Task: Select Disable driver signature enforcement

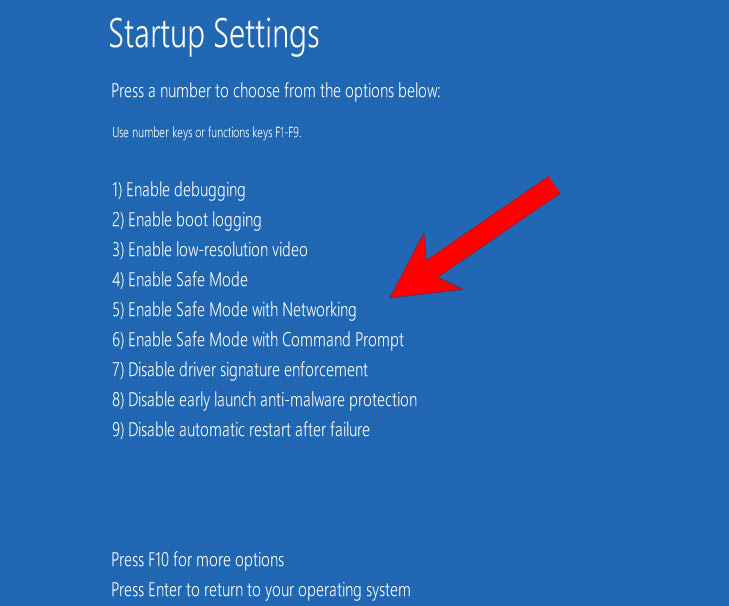Action: (x=239, y=370)
